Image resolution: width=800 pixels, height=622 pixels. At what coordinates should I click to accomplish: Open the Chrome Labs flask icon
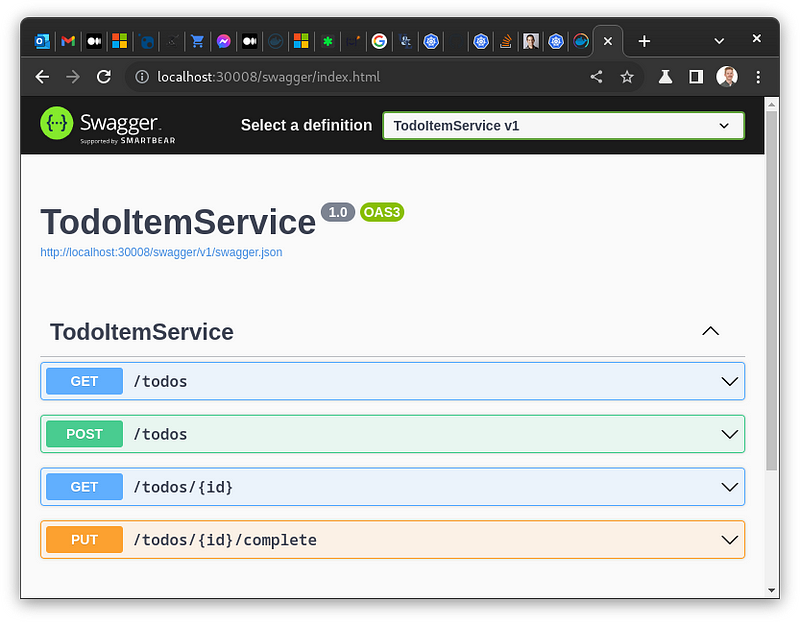tap(665, 77)
